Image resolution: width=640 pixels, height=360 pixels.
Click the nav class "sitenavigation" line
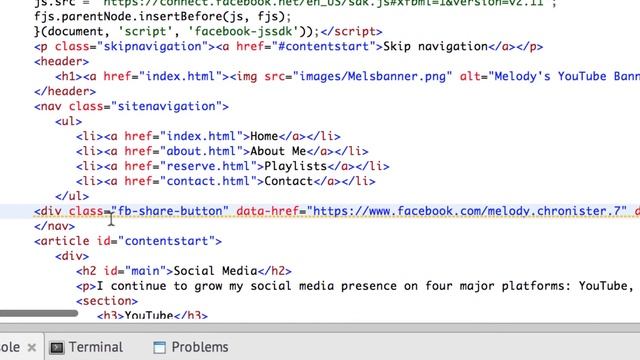click(x=131, y=107)
